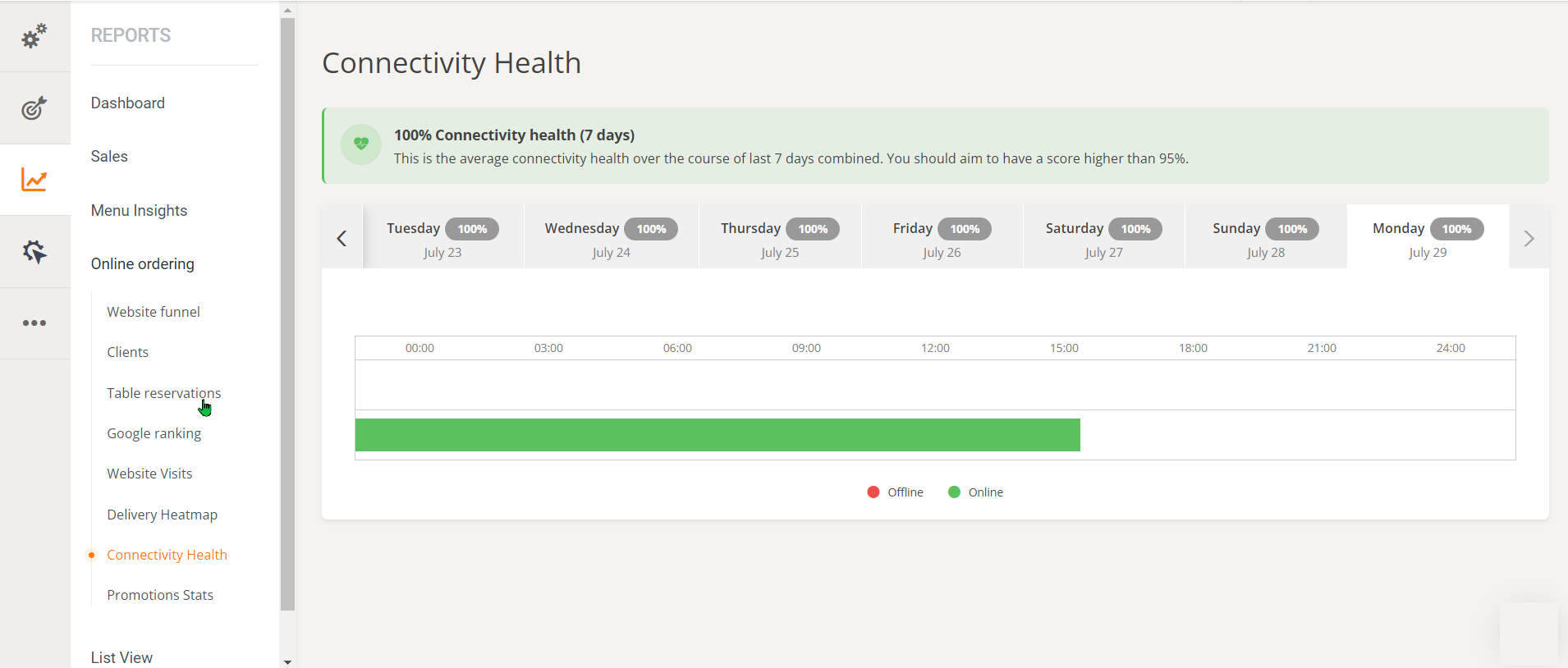This screenshot has width=1568, height=668.
Task: Click the green online status bar
Action: (x=718, y=435)
